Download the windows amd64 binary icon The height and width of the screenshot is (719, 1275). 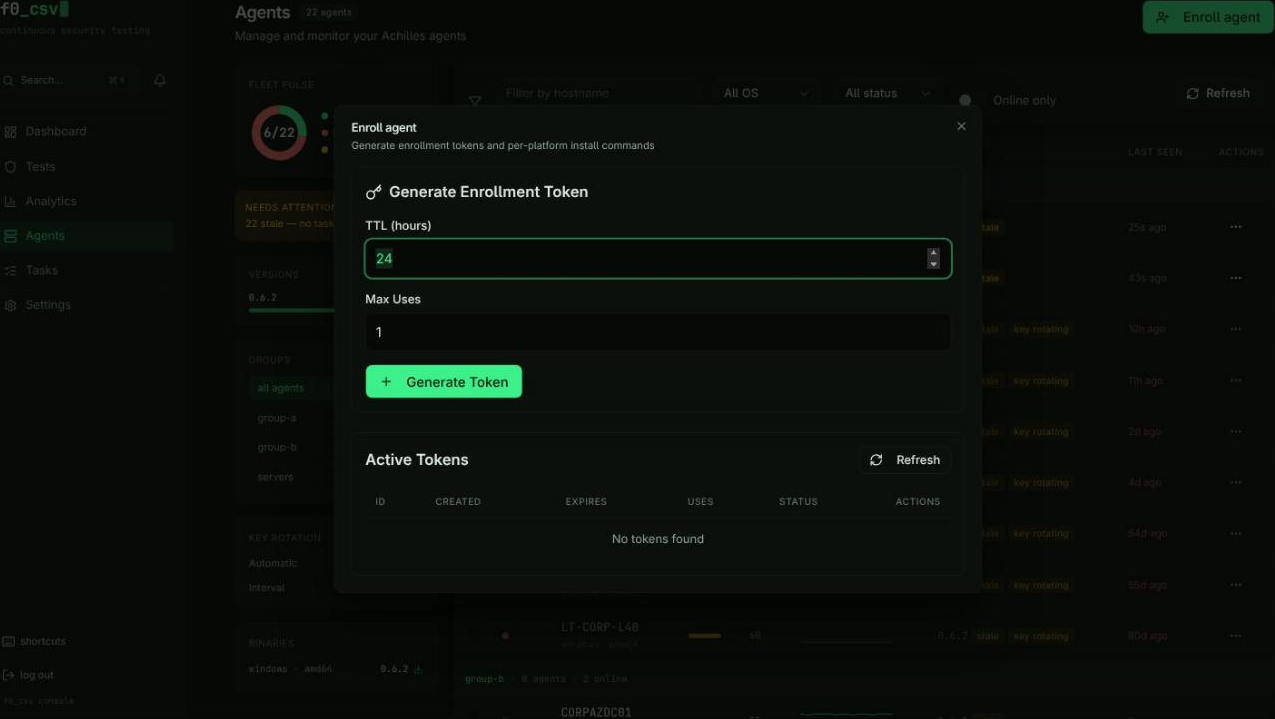(x=419, y=669)
